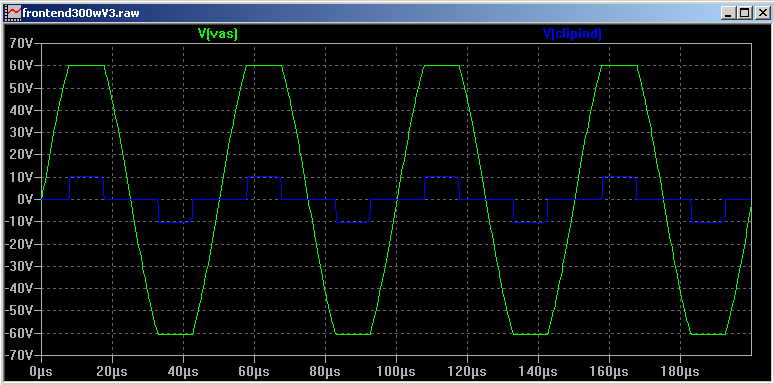Click the -50V vertical axis label
The width and height of the screenshot is (774, 385).
19,310
